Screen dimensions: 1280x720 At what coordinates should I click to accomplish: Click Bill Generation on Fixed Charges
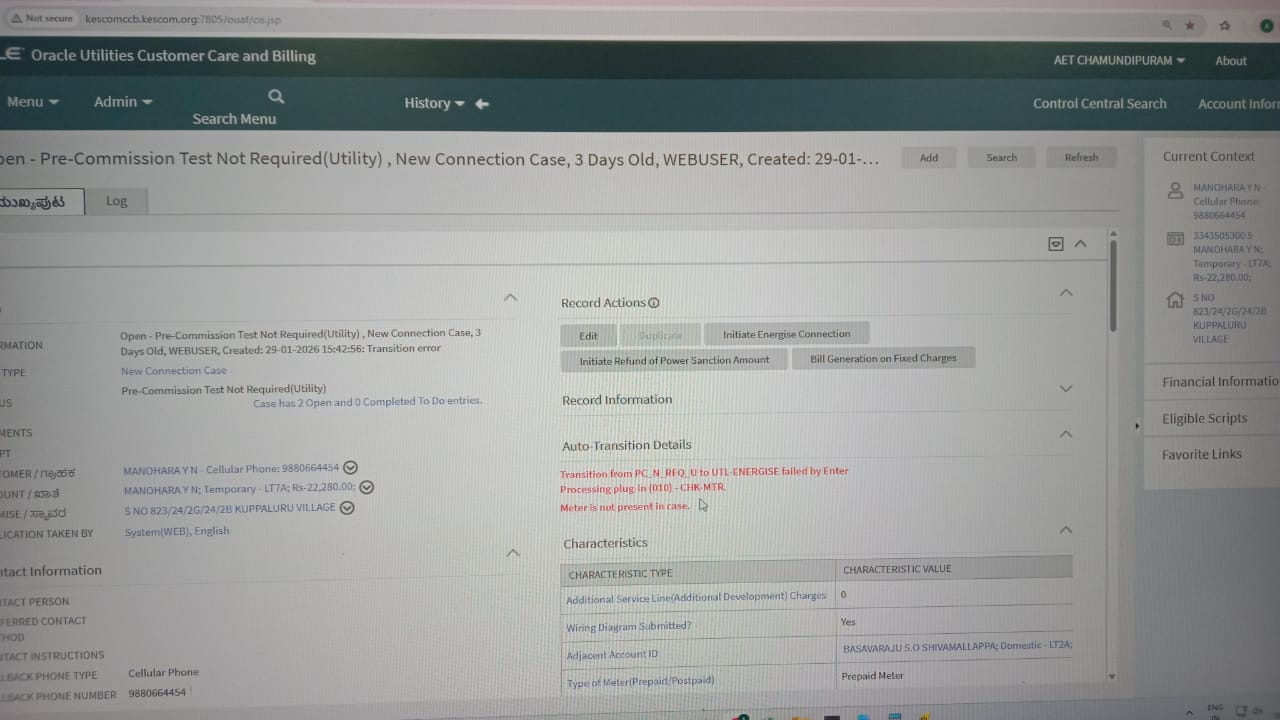coord(884,358)
